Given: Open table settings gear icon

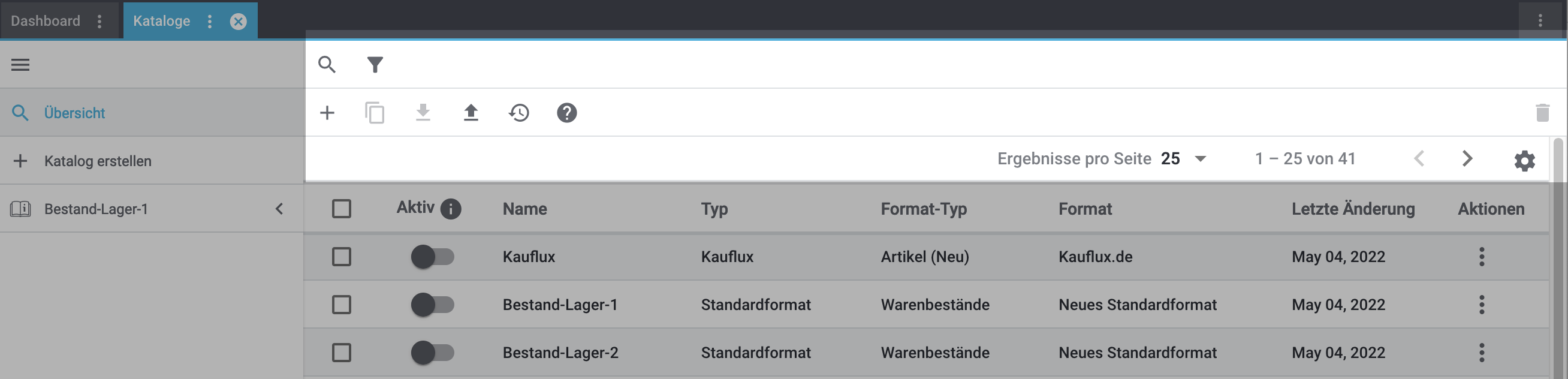Looking at the screenshot, I should pyautogui.click(x=1524, y=161).
